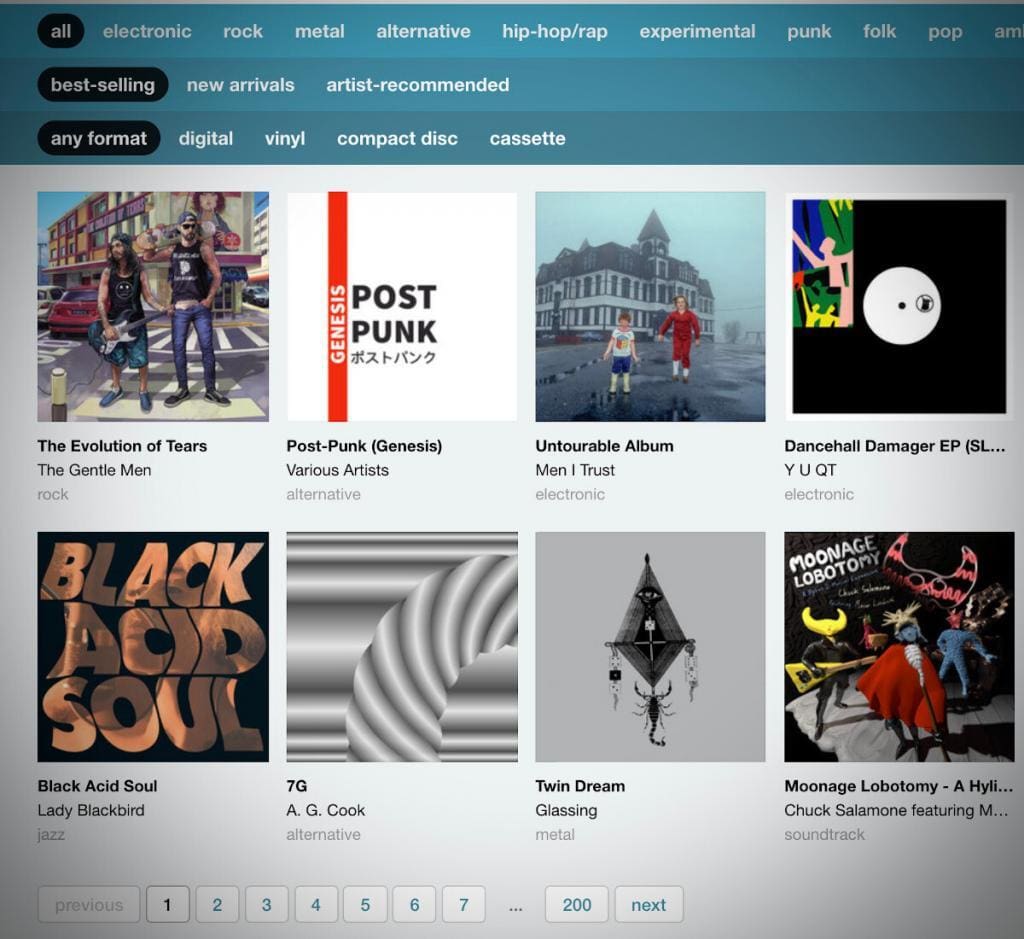Screen dimensions: 1024x939
Task: Click "electronic" label under Y U QT
Action: [819, 494]
